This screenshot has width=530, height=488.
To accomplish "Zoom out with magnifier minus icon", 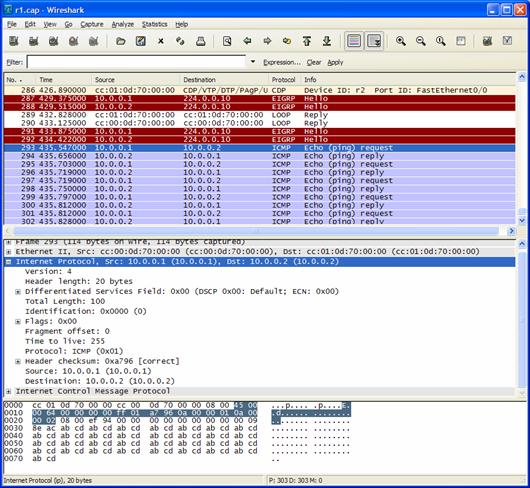I will coord(421,41).
